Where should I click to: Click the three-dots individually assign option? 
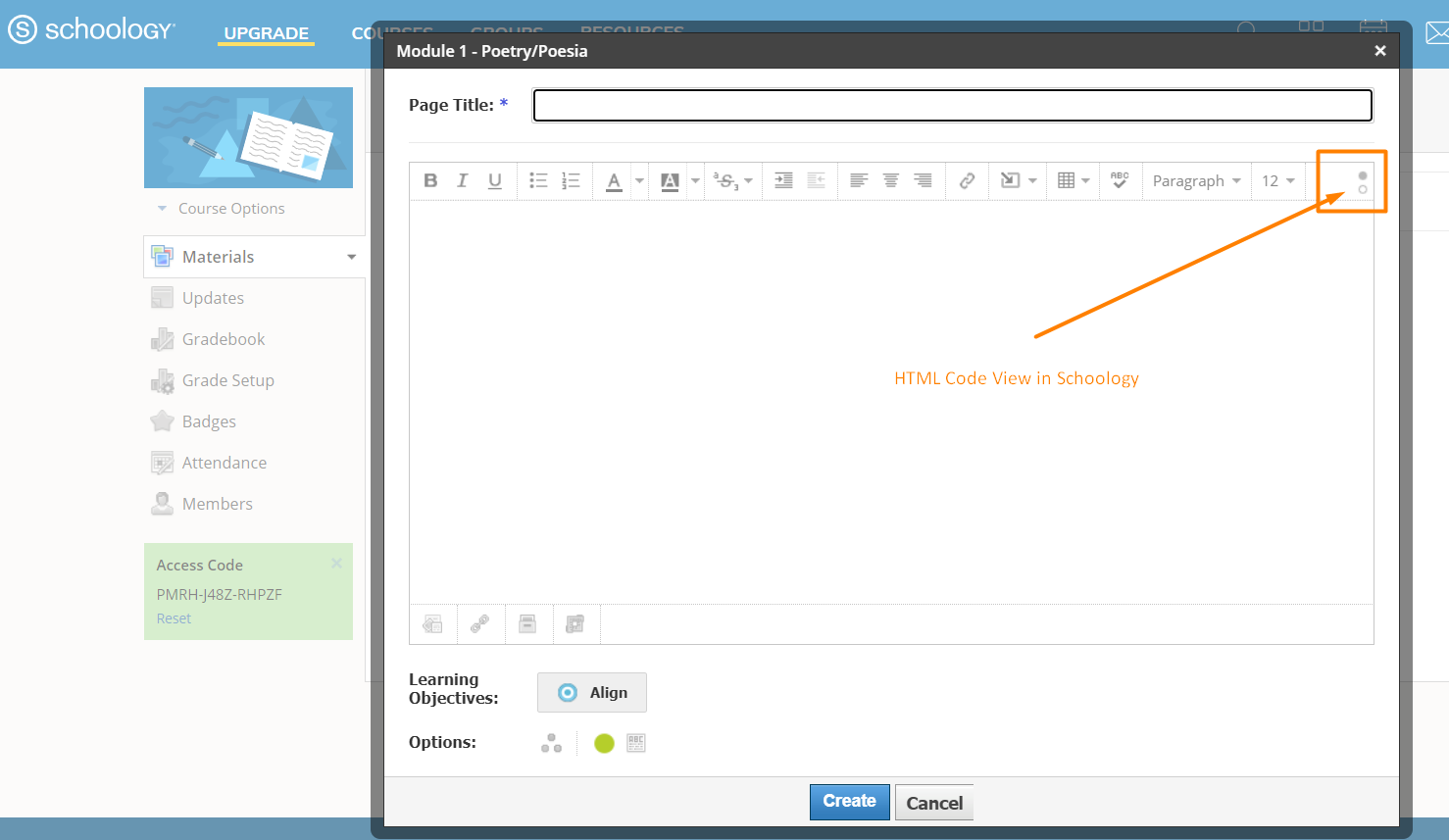point(551,743)
